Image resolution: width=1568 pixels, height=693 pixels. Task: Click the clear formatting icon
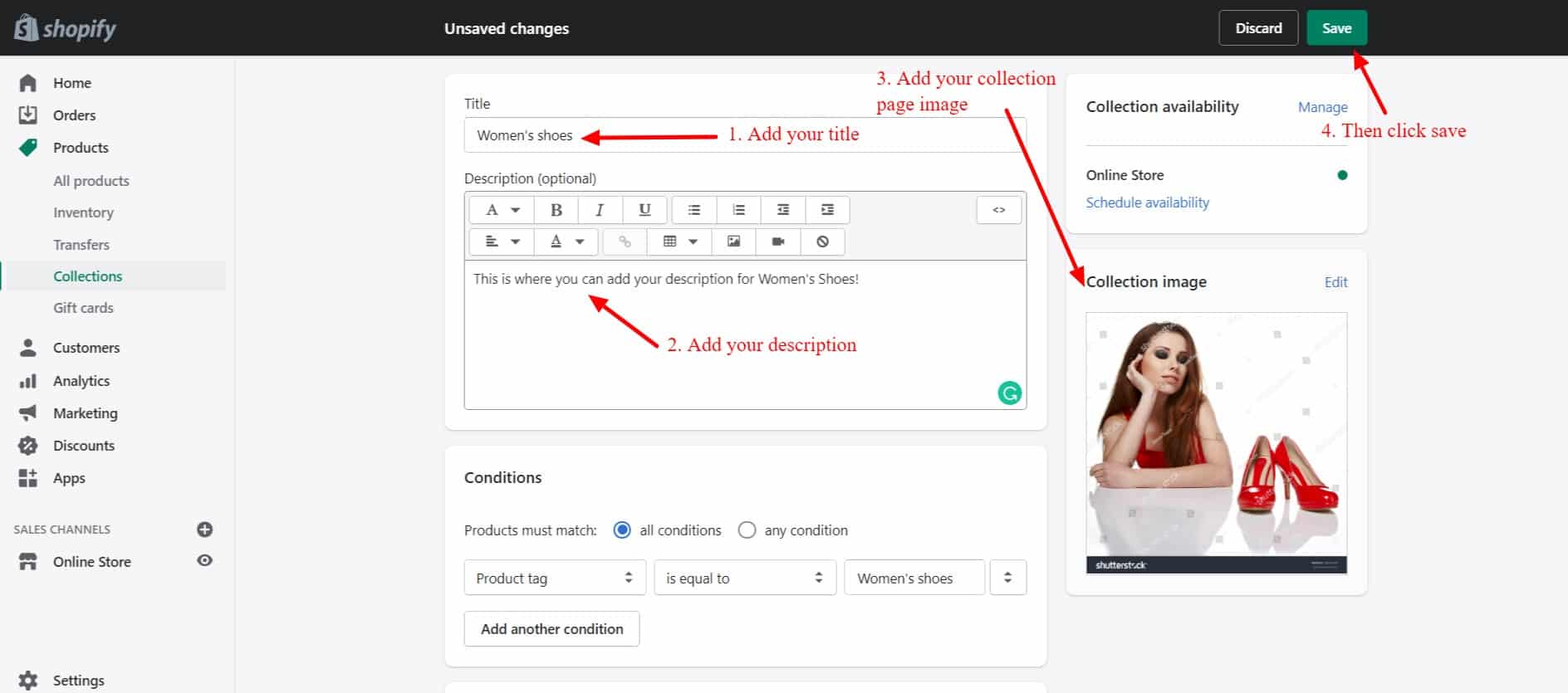(x=822, y=242)
